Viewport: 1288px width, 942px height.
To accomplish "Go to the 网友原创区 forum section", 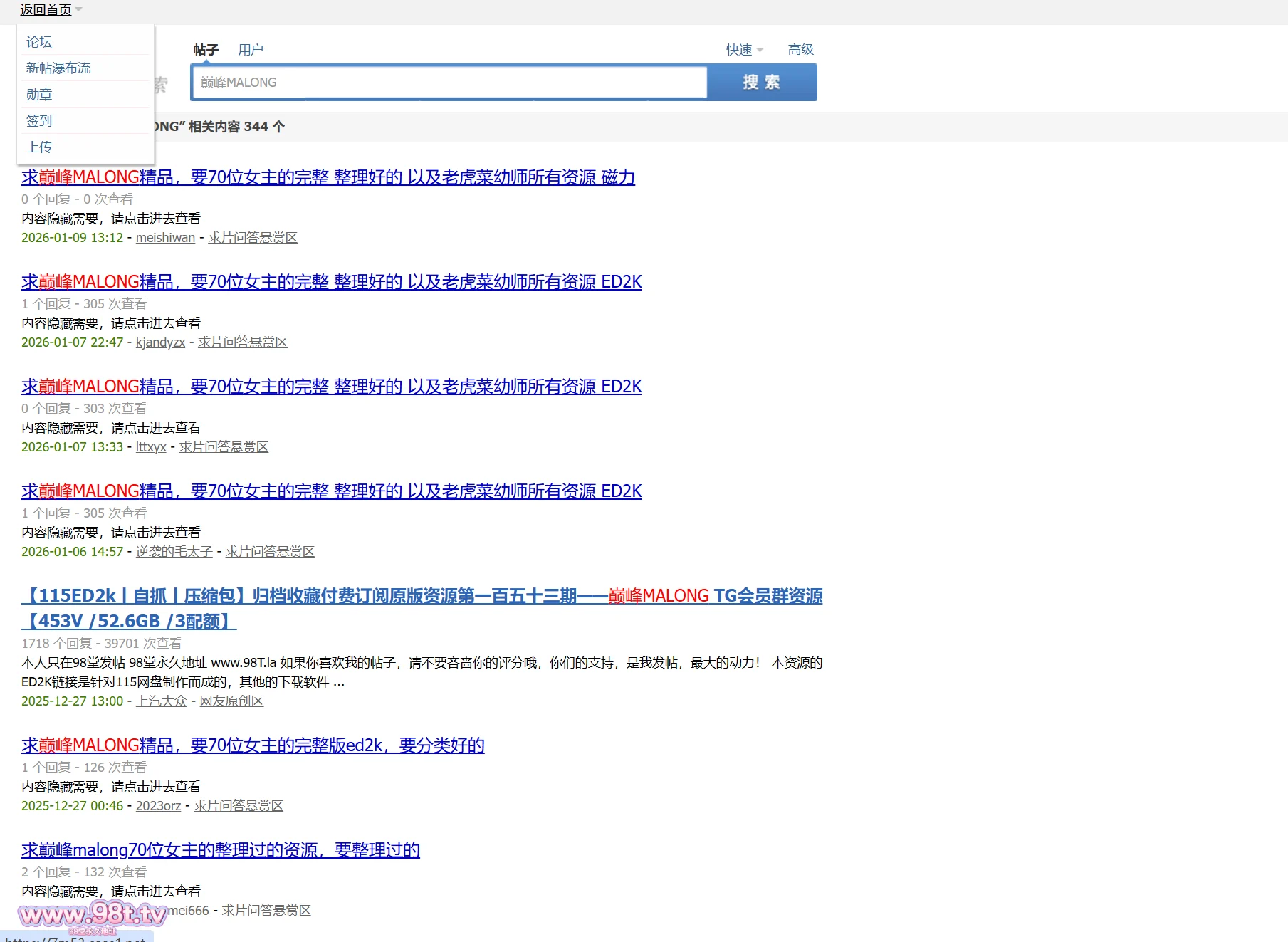I will point(231,701).
